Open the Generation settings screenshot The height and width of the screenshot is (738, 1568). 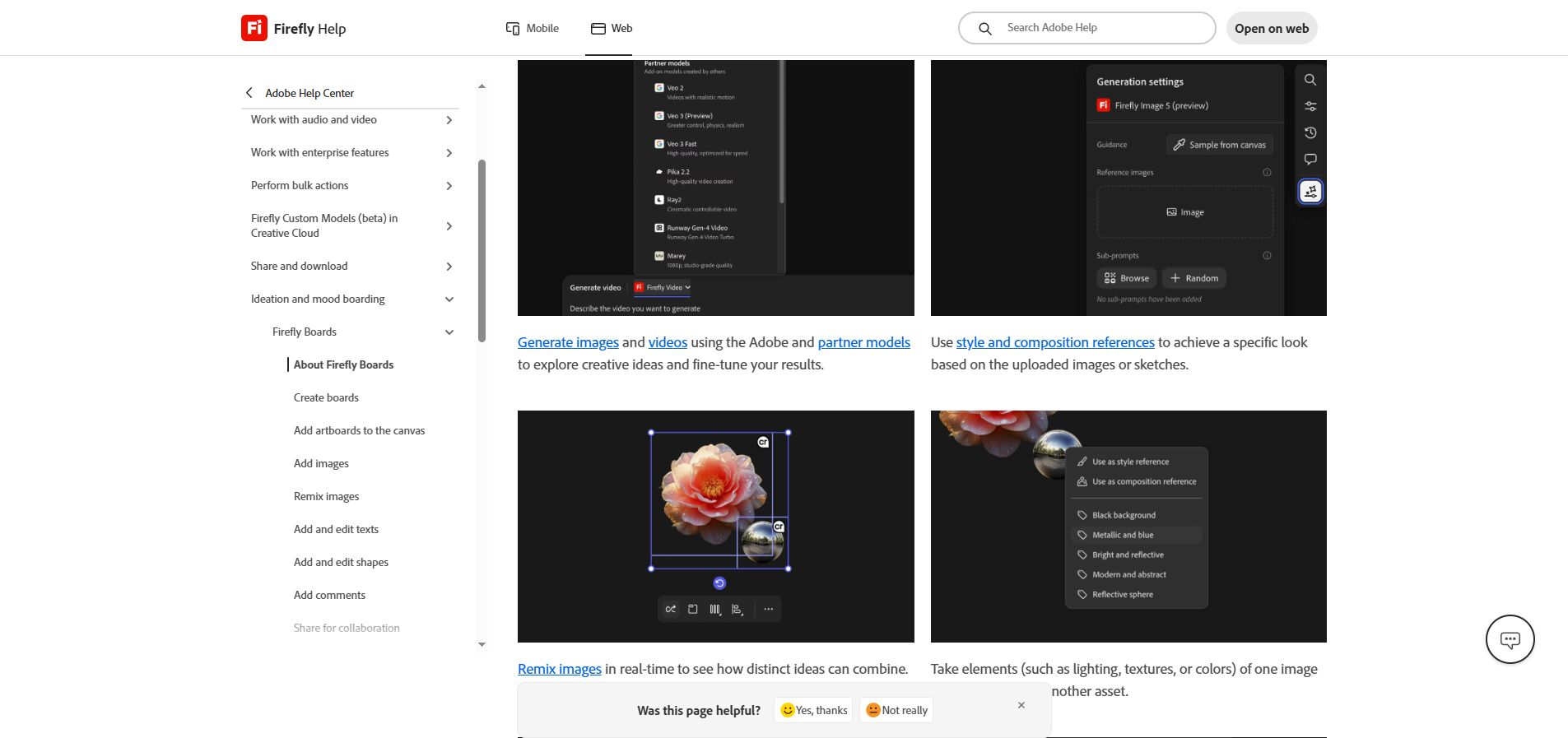(x=1128, y=188)
